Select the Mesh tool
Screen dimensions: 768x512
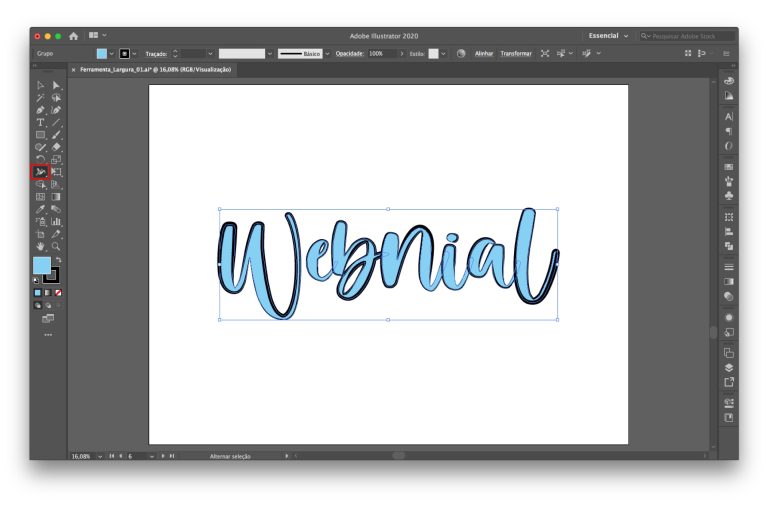[x=40, y=197]
